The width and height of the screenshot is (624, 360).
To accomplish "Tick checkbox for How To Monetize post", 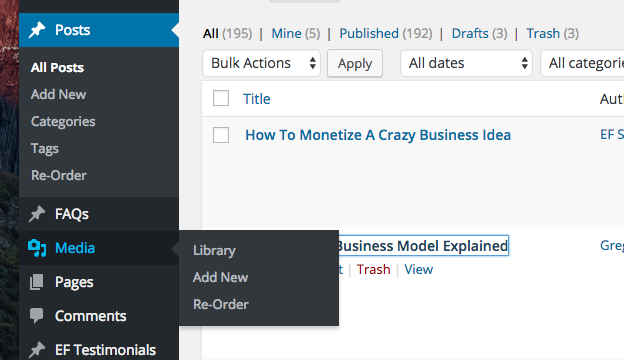I will 221,135.
